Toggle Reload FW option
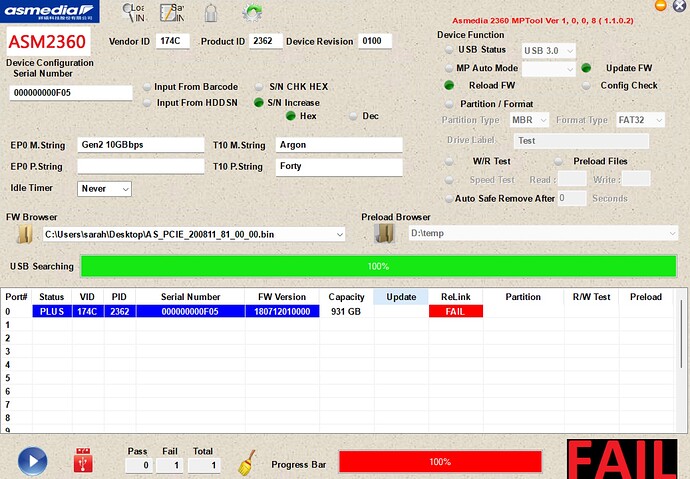The height and width of the screenshot is (479, 690). [449, 86]
